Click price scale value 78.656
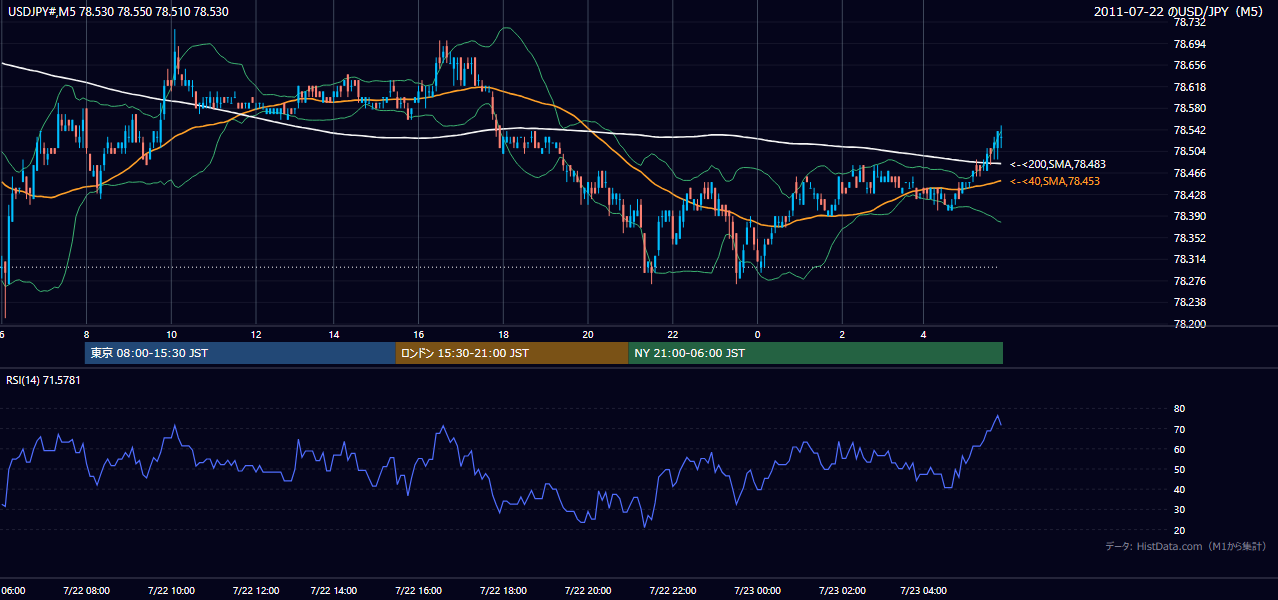 1189,66
